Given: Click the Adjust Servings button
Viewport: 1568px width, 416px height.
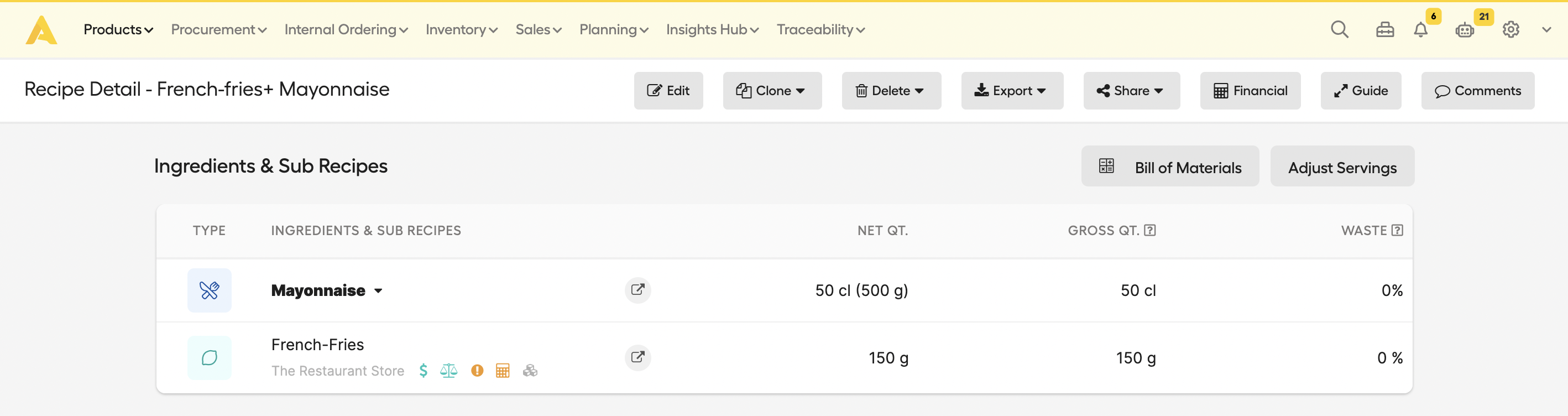Looking at the screenshot, I should point(1341,167).
